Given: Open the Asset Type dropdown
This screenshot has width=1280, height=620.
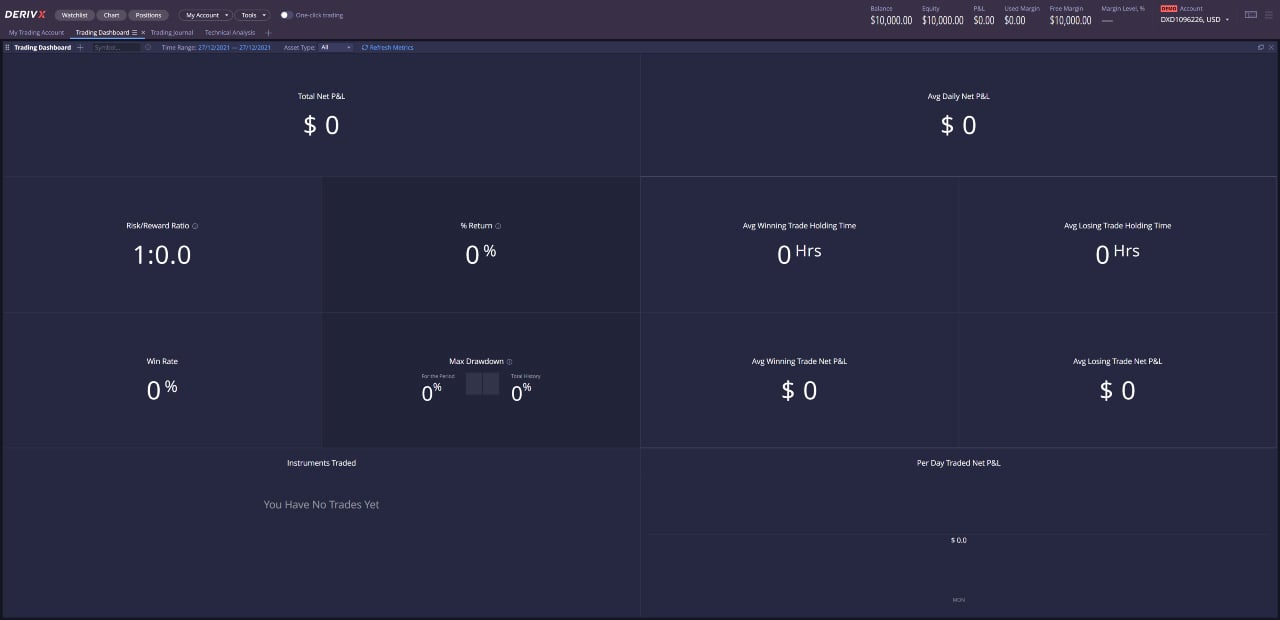Looking at the screenshot, I should click(335, 47).
